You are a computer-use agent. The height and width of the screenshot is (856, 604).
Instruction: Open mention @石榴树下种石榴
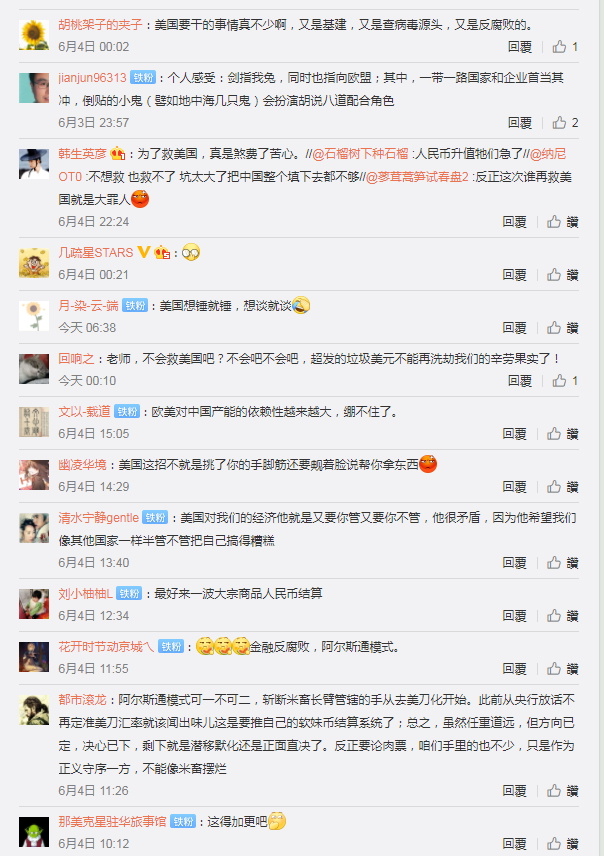[x=360, y=154]
